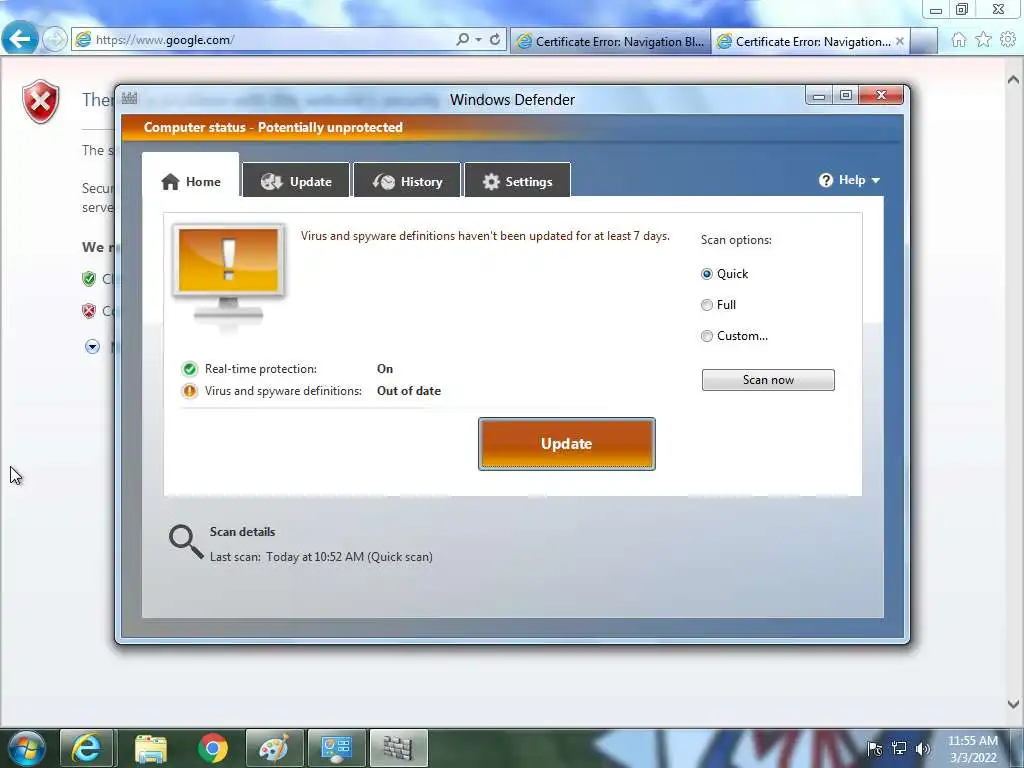Open the Favorites star icon

coord(984,40)
